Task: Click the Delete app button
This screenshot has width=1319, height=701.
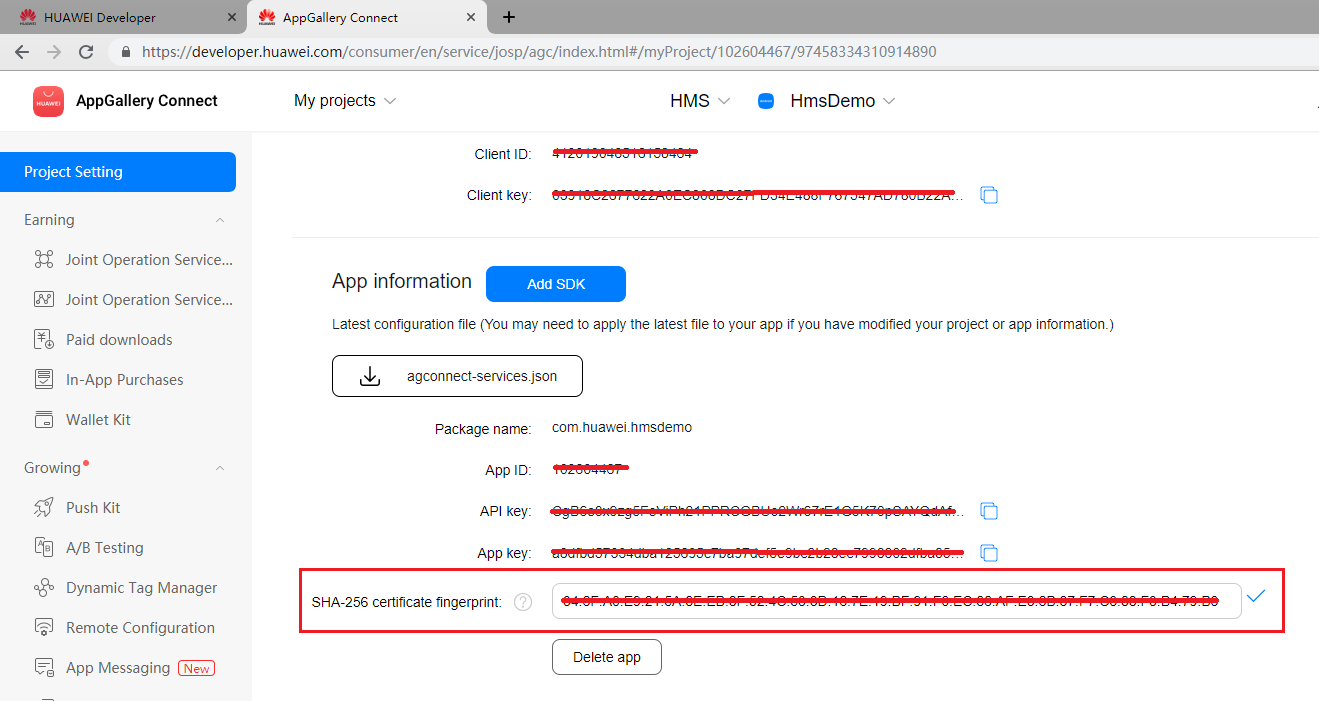Action: pyautogui.click(x=607, y=657)
